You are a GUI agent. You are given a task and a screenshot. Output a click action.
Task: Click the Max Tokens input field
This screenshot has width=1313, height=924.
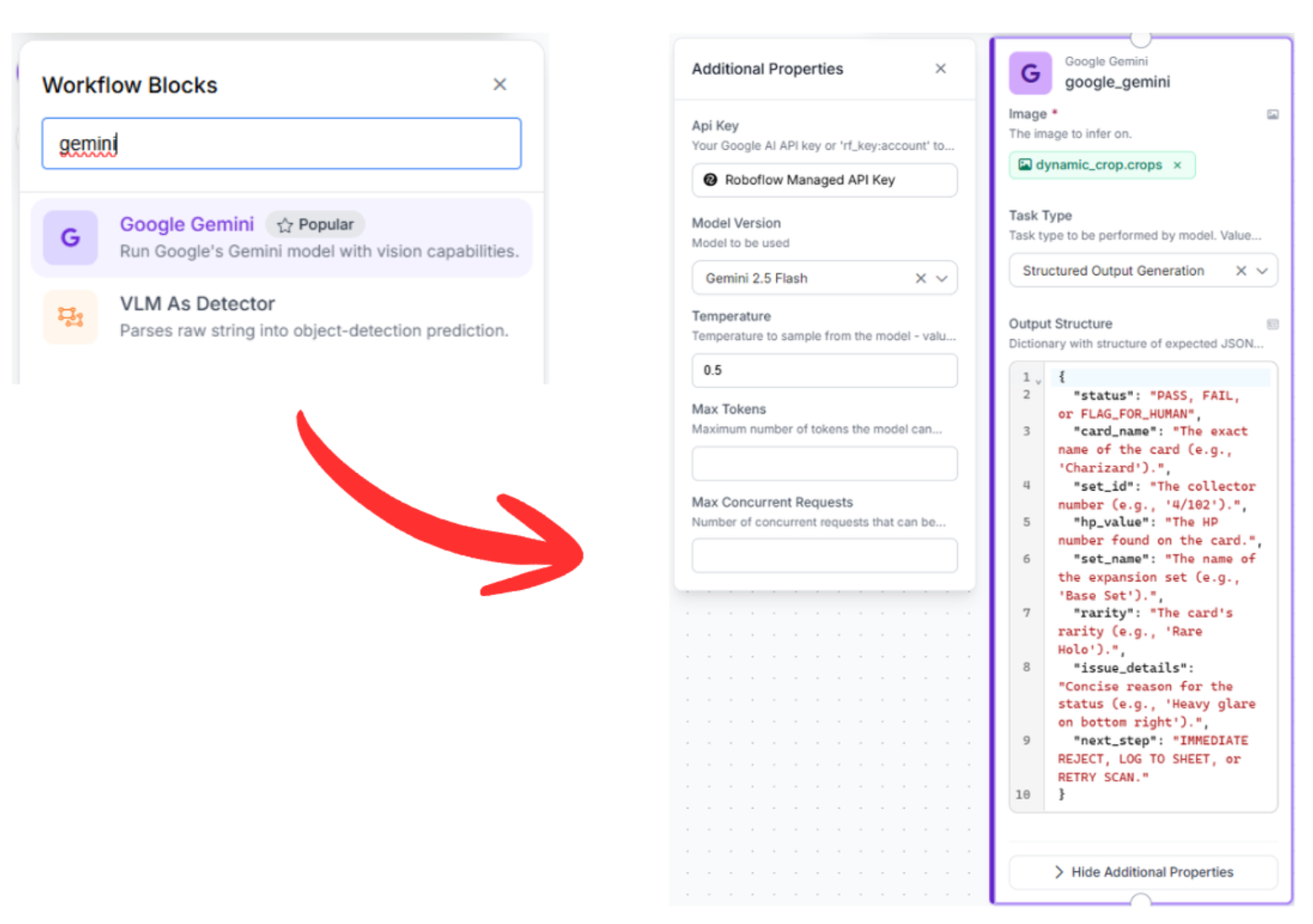824,464
